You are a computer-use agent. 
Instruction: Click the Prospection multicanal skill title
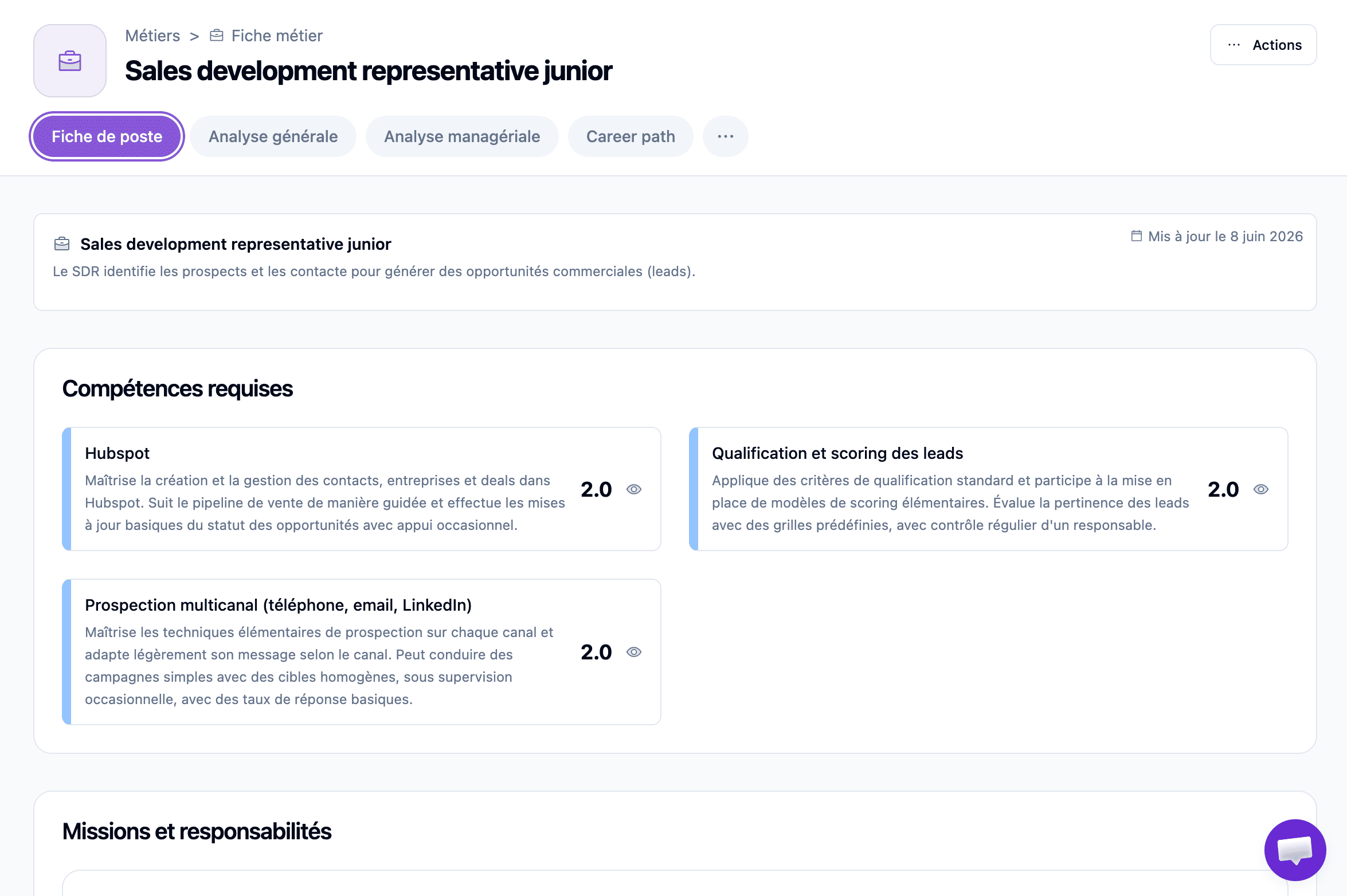279,605
